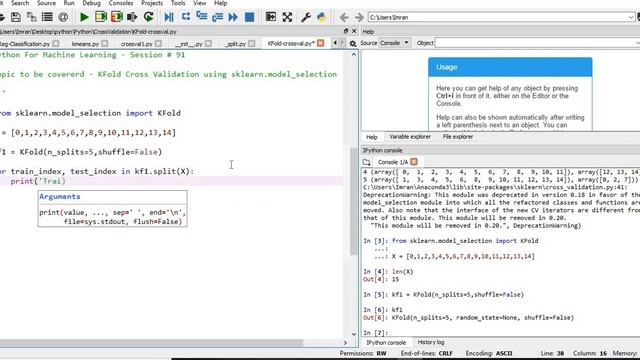Start debugging with the Debug file icon

pyautogui.click(x=169, y=17)
